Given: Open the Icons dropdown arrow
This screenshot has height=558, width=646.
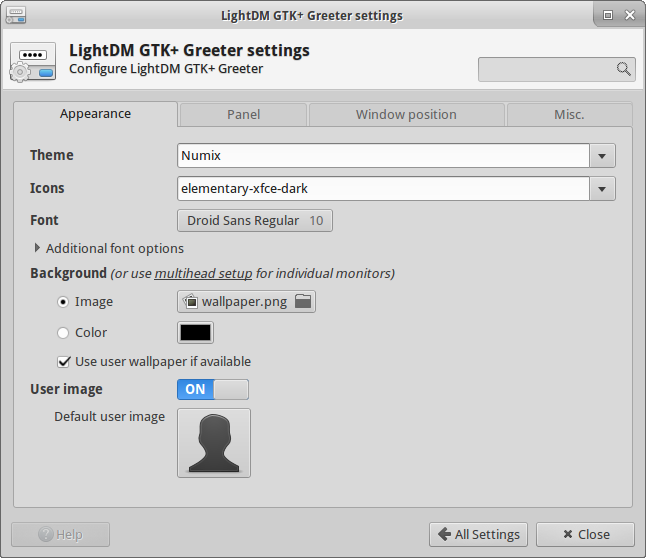Looking at the screenshot, I should [602, 189].
